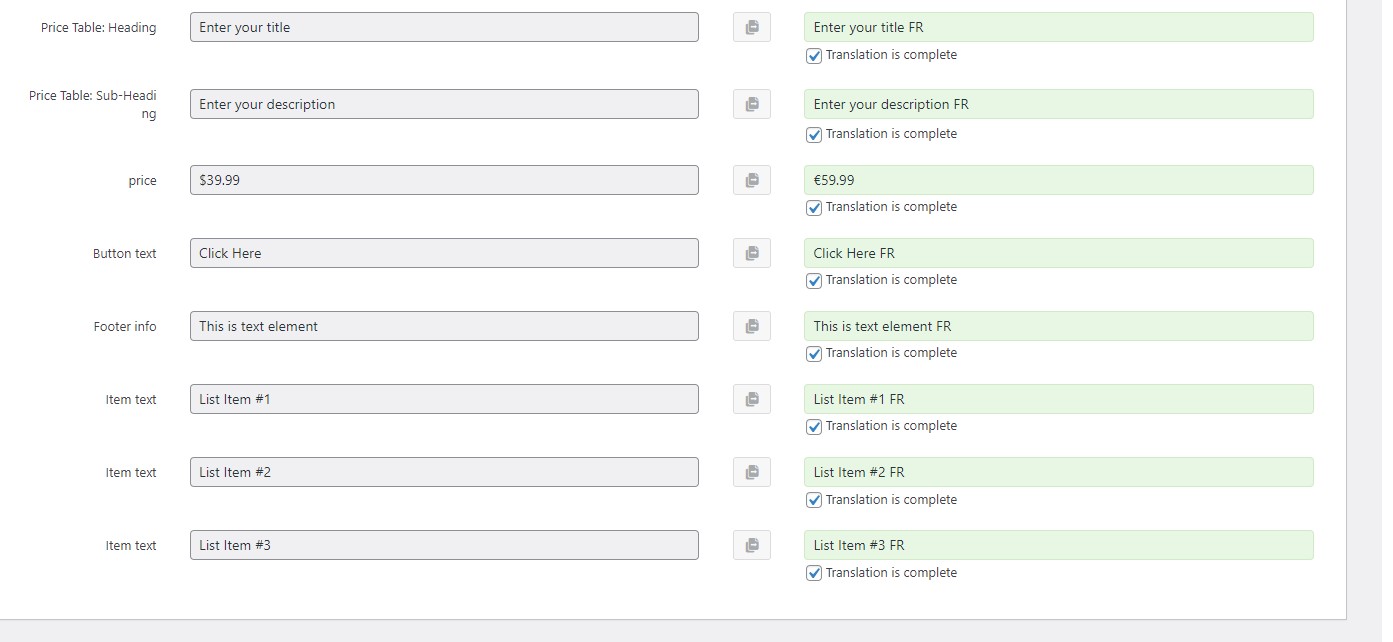Copy original for Price Table Heading row
This screenshot has height=642, width=1393.
pos(752,27)
